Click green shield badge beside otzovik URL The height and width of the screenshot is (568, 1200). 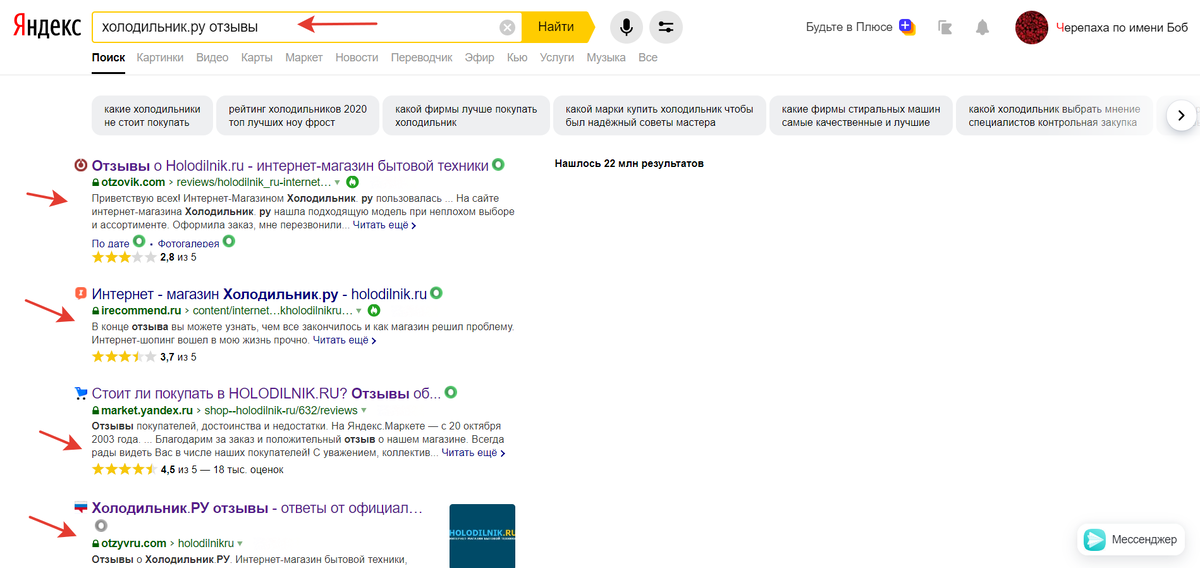point(353,182)
